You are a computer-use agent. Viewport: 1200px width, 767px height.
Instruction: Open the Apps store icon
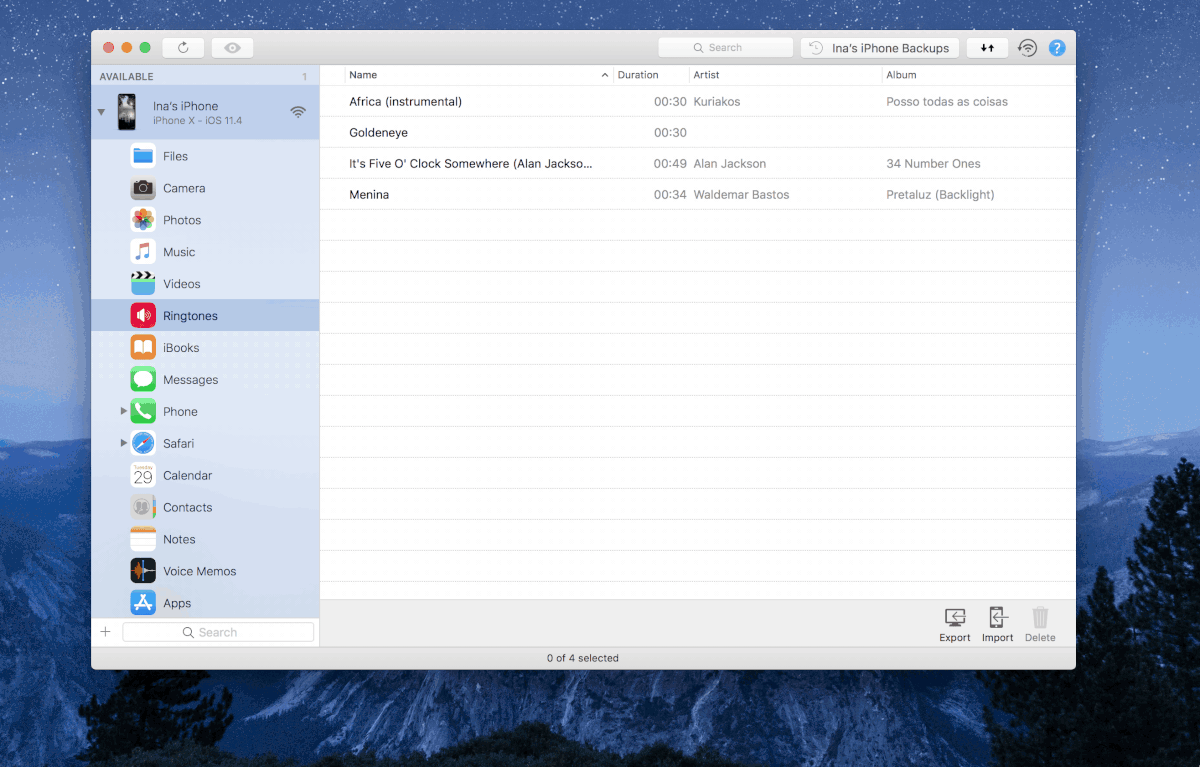[x=143, y=603]
